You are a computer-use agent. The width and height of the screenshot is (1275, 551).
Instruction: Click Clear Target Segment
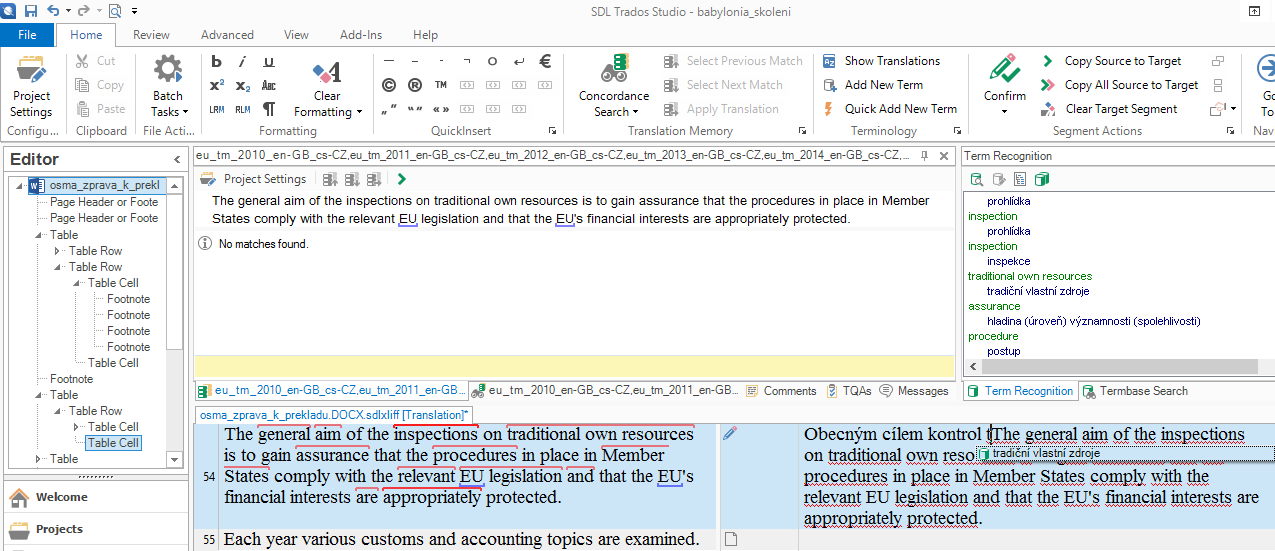coord(1108,109)
